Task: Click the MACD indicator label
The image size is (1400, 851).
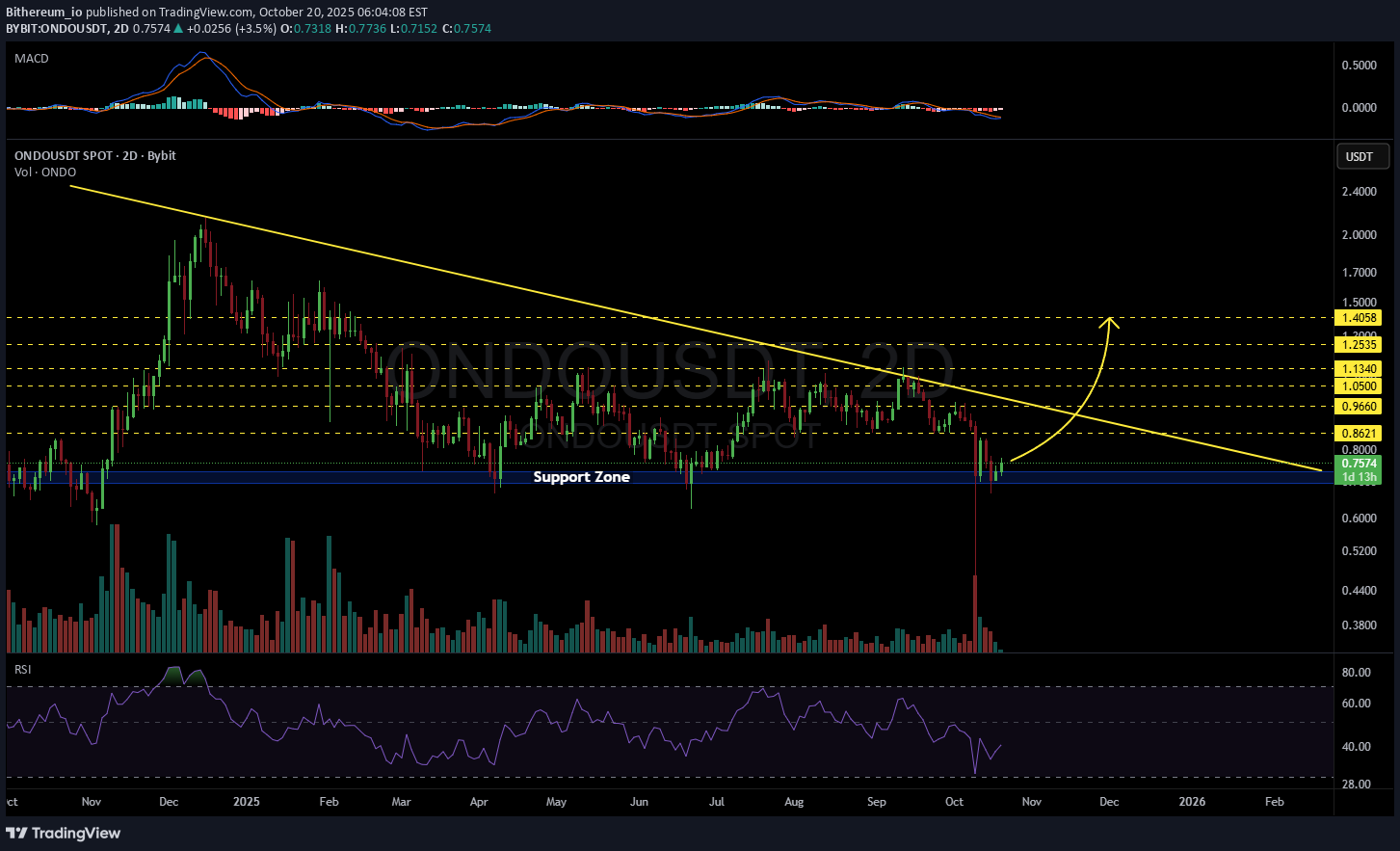Action: coord(32,59)
